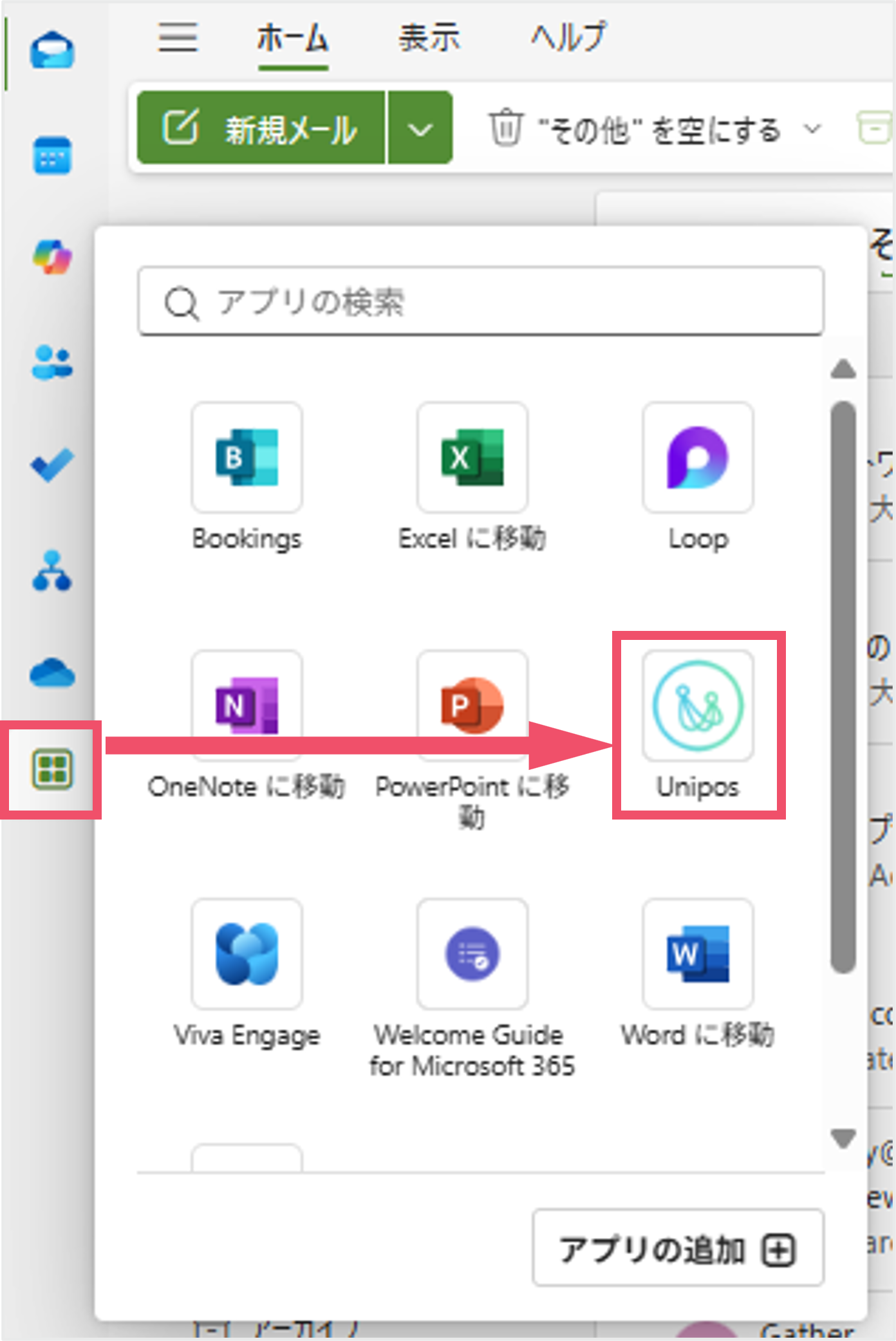Launch Copilot from the sidebar
Image resolution: width=896 pixels, height=1341 pixels.
[52, 257]
